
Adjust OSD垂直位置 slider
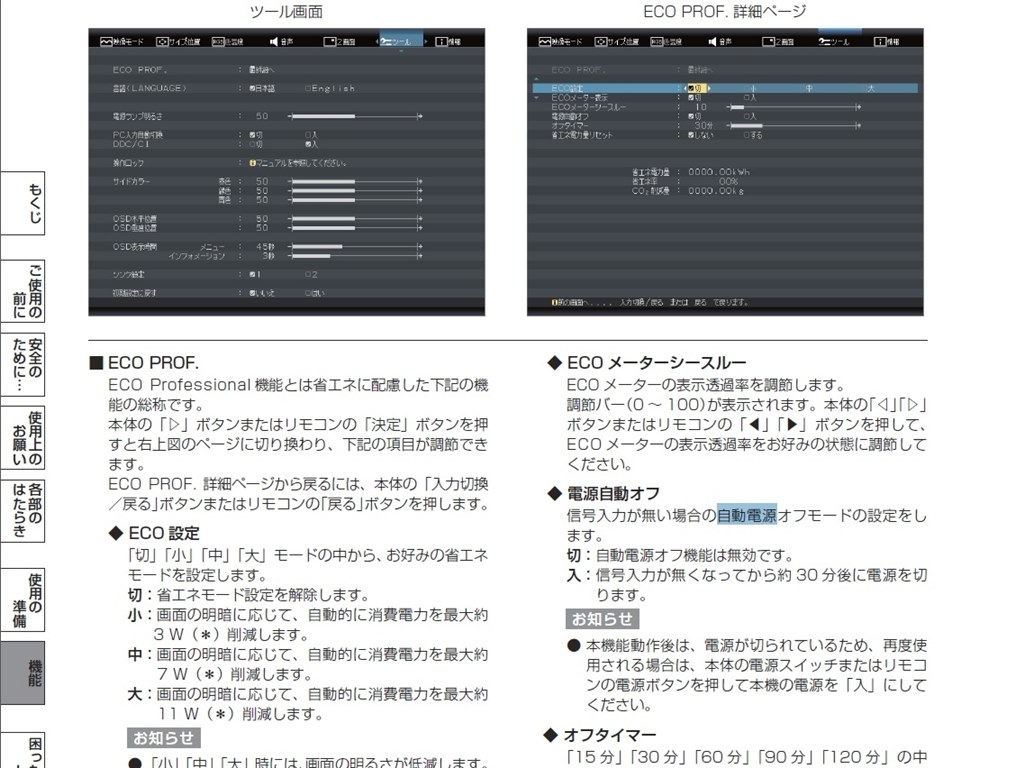355,228
